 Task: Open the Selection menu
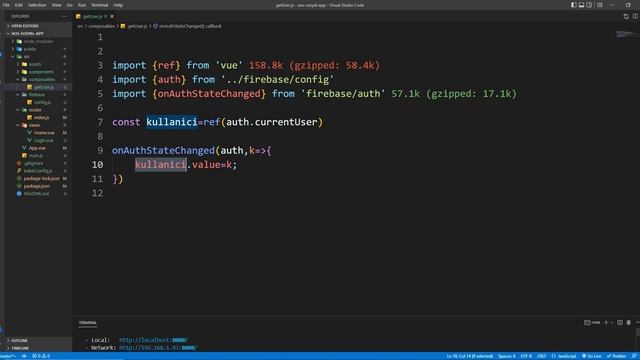point(37,5)
